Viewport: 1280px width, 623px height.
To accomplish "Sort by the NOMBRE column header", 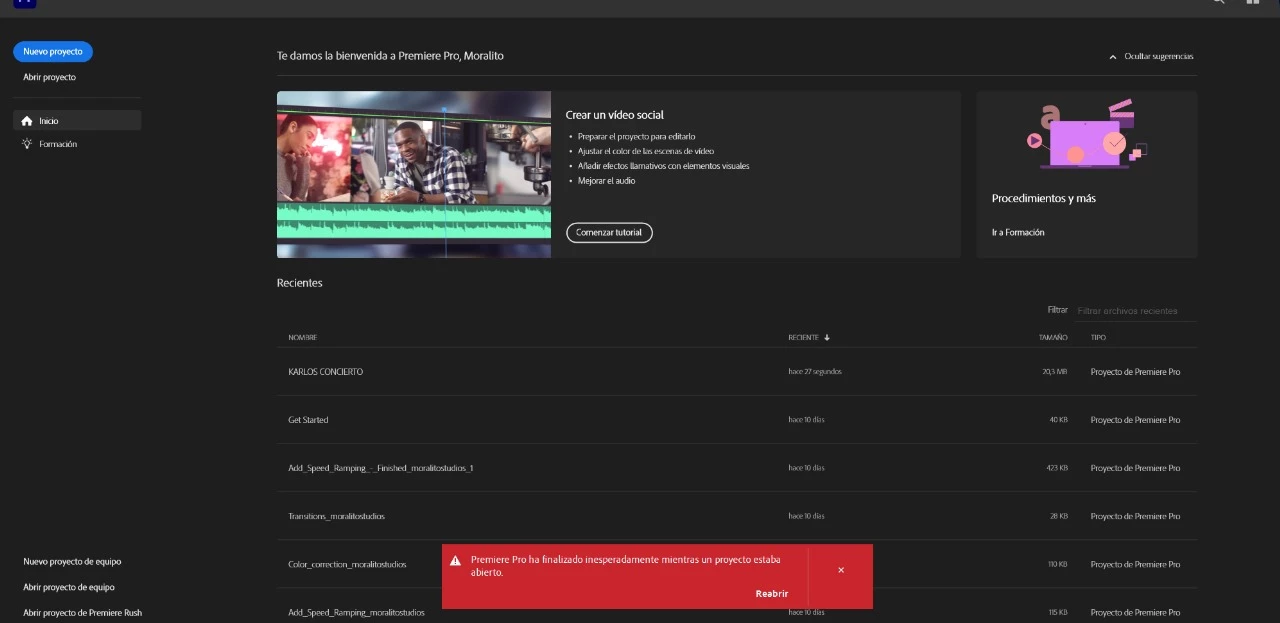I will click(x=303, y=338).
